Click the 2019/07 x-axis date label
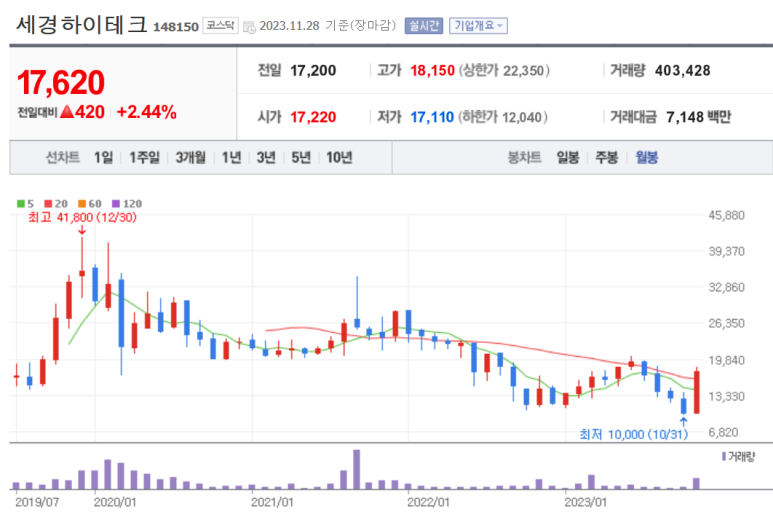The height and width of the screenshot is (517, 773). pos(37,502)
